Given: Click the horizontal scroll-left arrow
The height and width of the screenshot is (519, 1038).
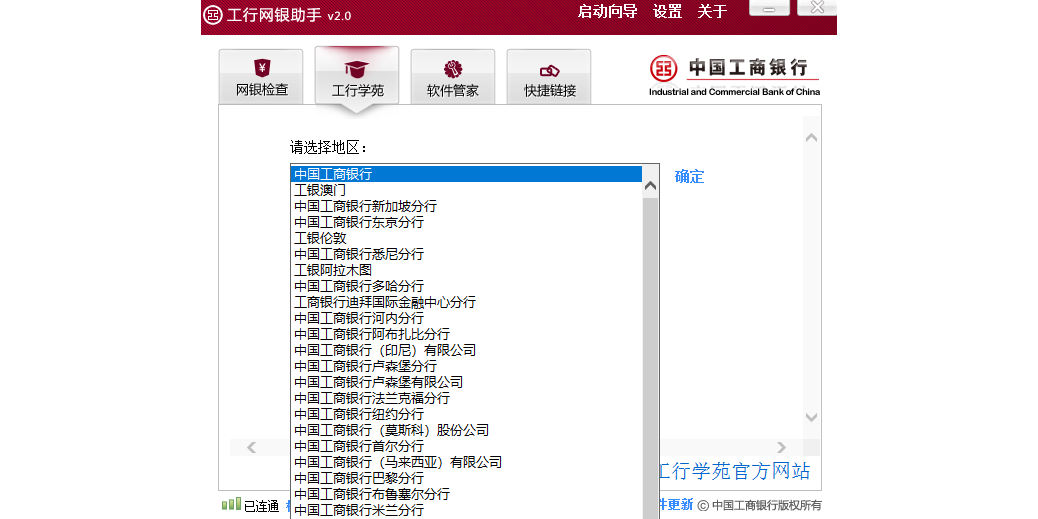Looking at the screenshot, I should point(251,448).
